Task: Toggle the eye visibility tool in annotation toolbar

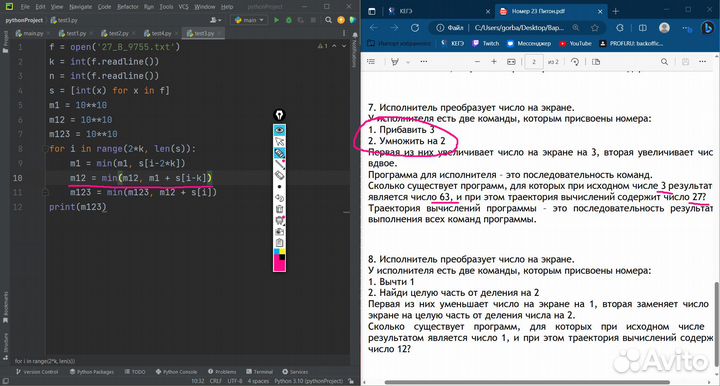Action: point(279,130)
